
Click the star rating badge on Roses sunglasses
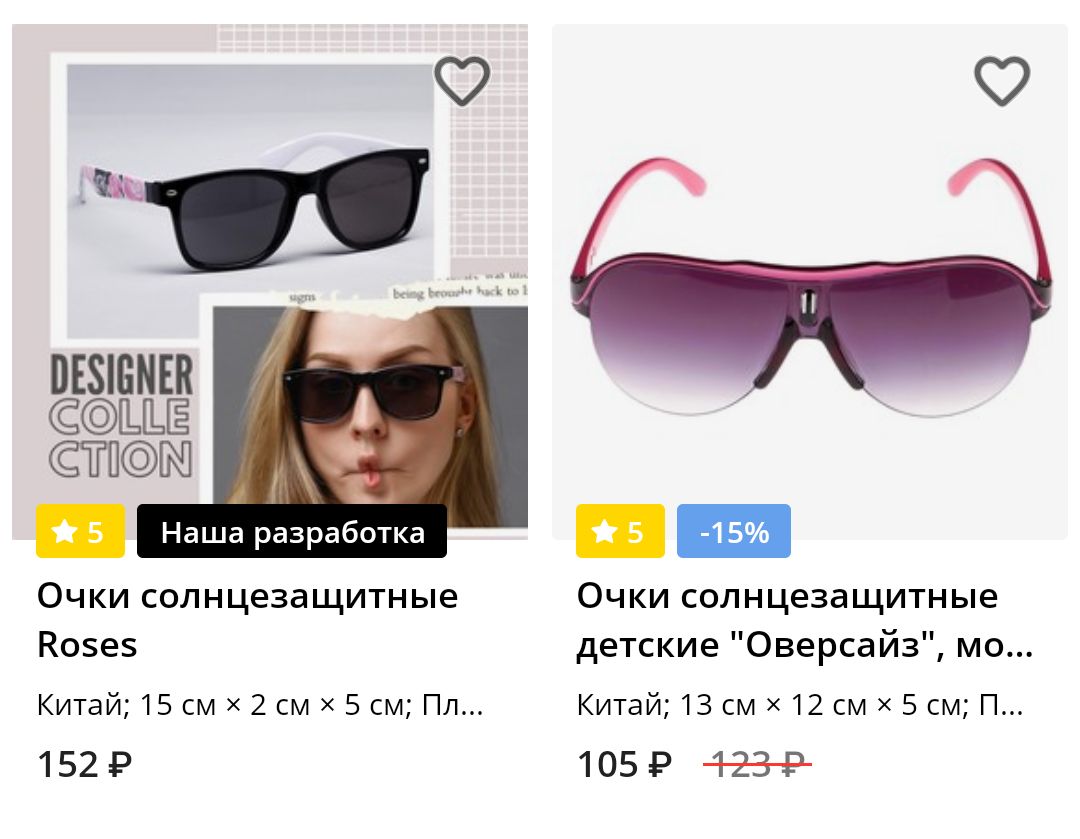click(x=81, y=531)
